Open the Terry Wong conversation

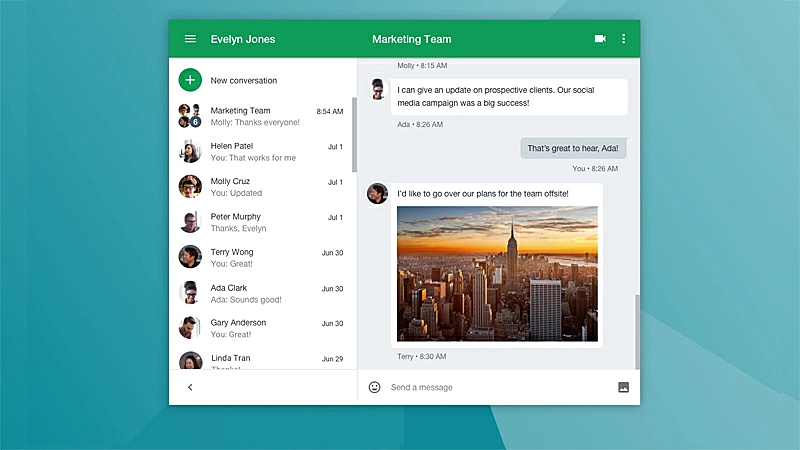point(261,257)
